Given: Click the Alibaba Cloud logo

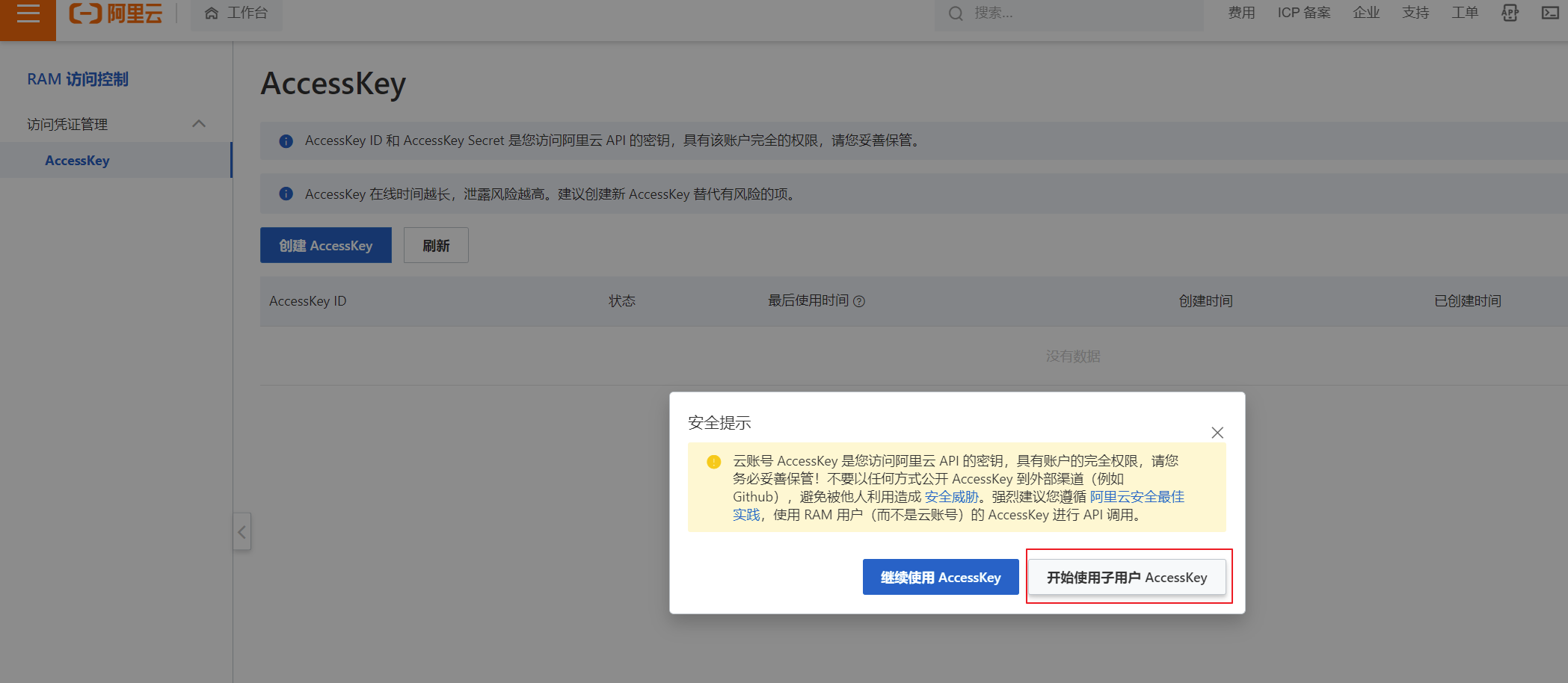Looking at the screenshot, I should [115, 13].
